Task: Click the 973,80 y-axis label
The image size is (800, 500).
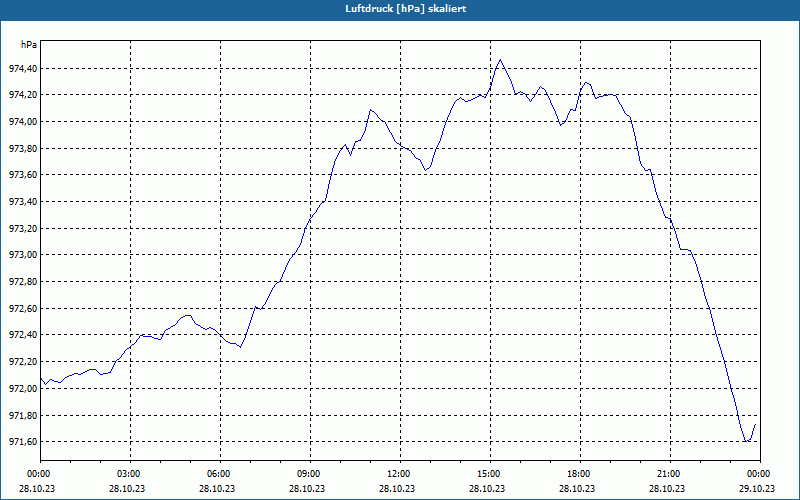Action: coord(23,148)
